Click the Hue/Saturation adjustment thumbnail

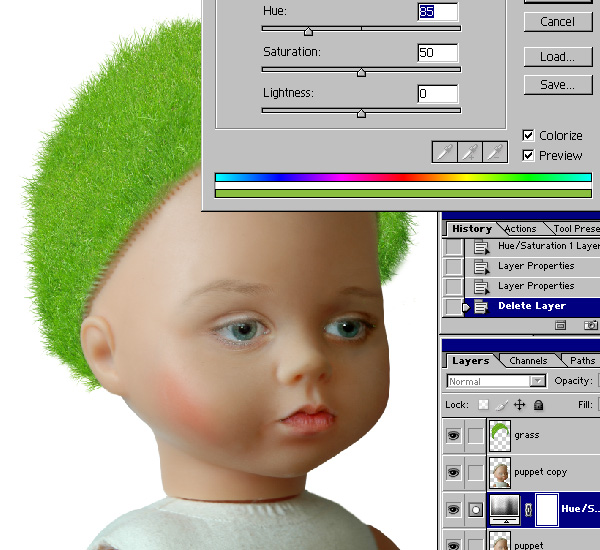(x=505, y=509)
